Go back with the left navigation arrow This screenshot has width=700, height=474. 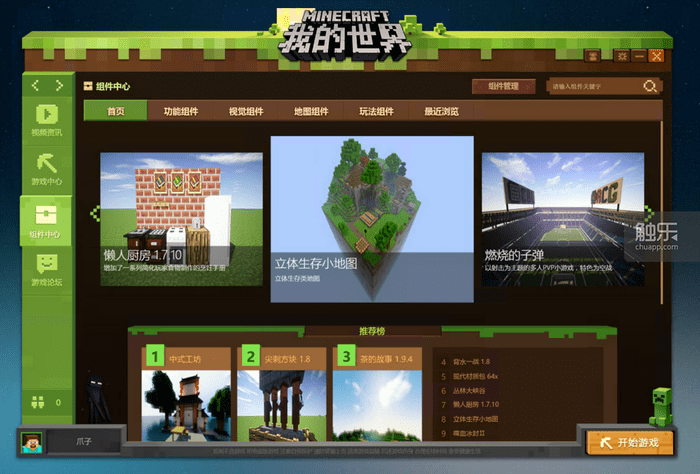coord(36,85)
